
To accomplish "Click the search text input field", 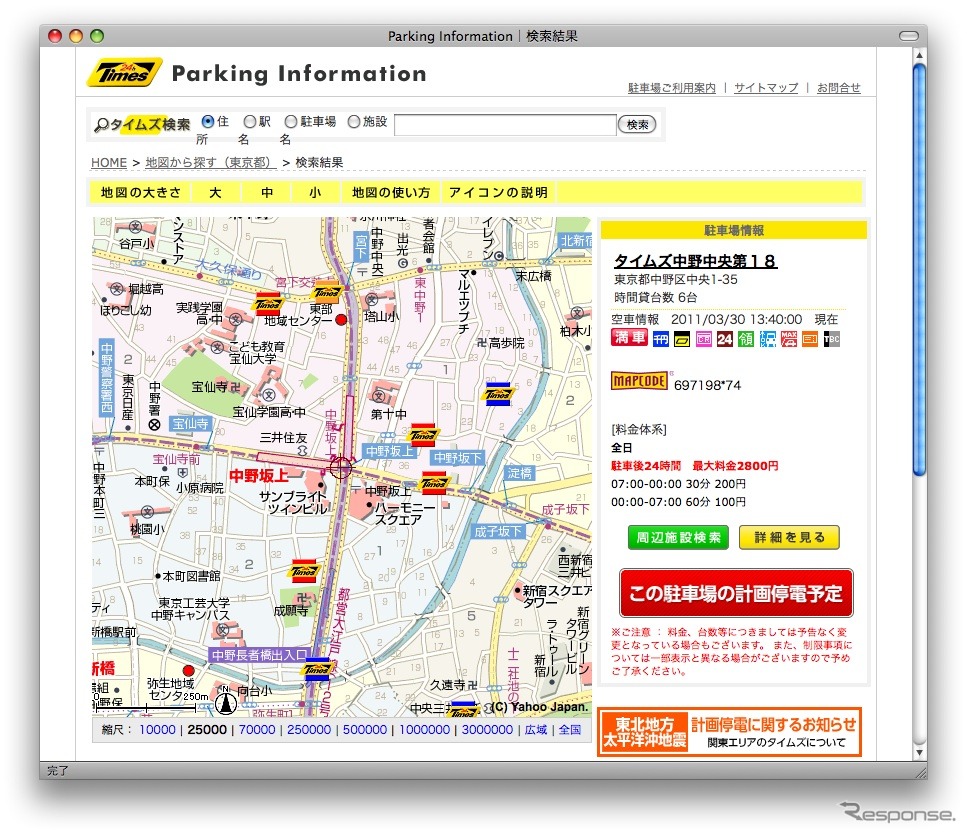I will pos(505,125).
